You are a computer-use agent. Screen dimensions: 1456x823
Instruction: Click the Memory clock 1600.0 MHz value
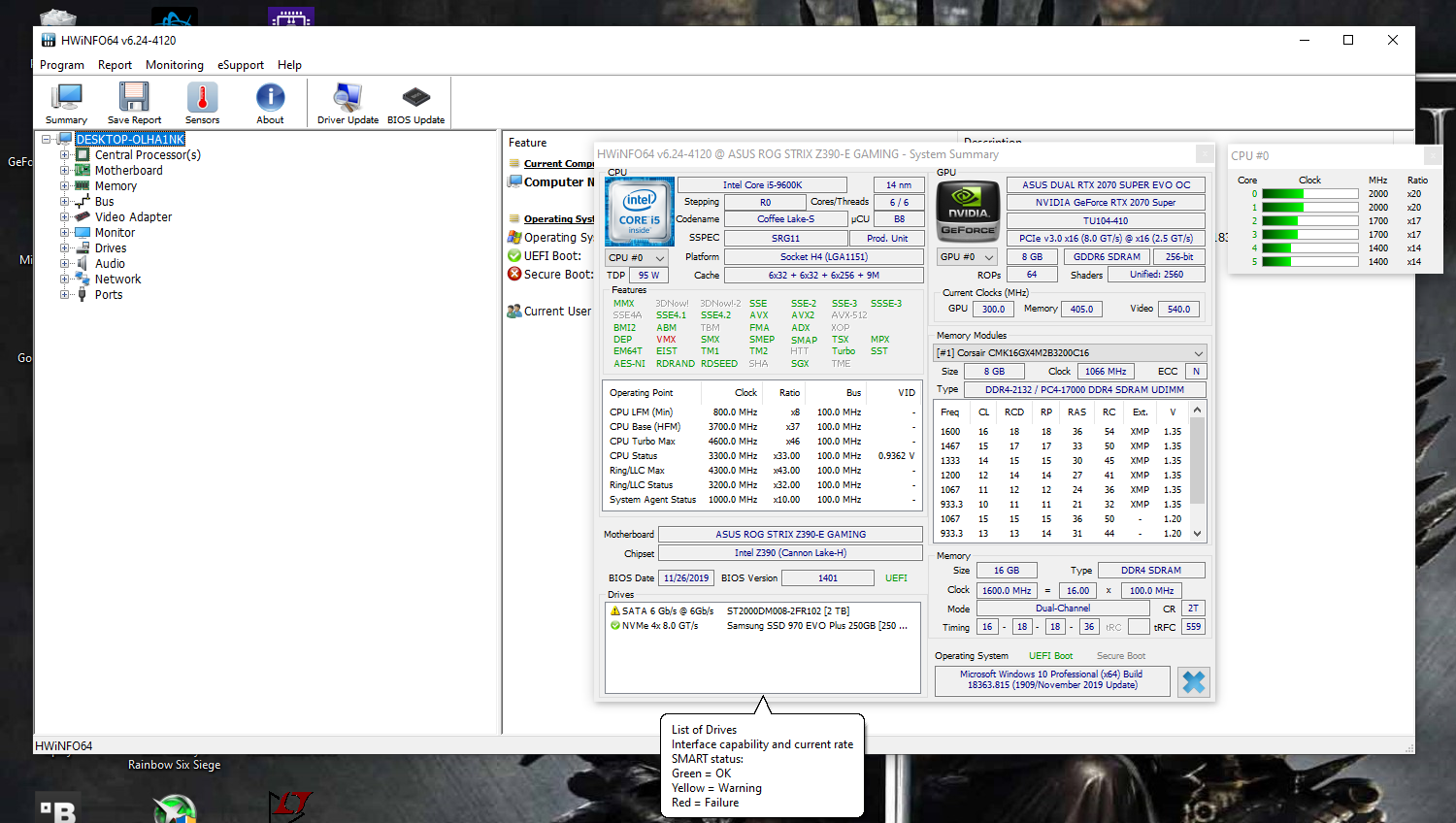(1007, 590)
